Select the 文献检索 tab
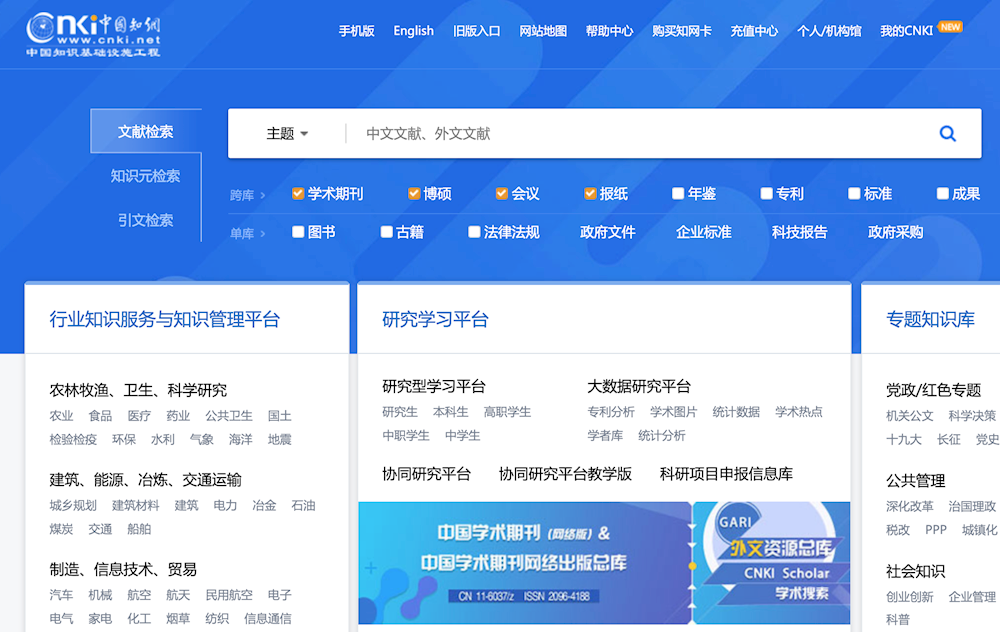Screen dimensions: 1000x632 (x=146, y=131)
